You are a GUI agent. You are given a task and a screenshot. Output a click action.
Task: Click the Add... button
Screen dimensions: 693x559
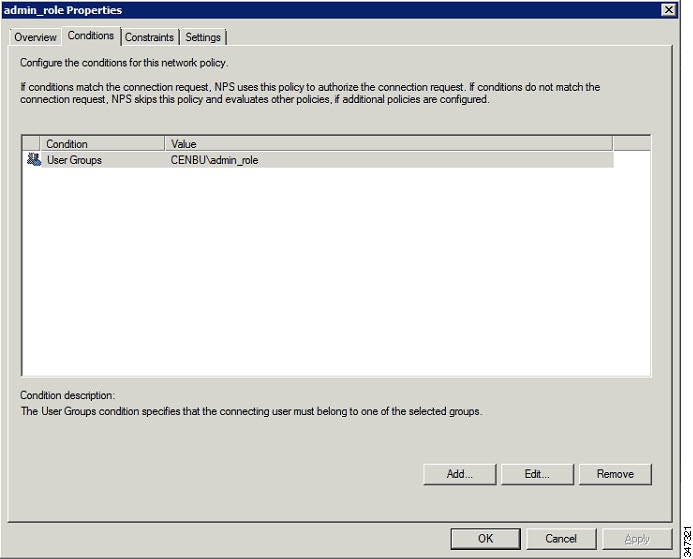[x=460, y=474]
